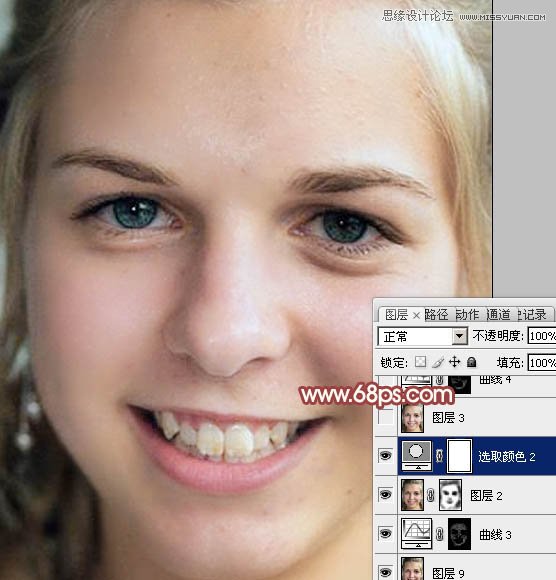Toggle the lock transparent pixels icon
Screen dimensions: 556x580
(x=420, y=362)
